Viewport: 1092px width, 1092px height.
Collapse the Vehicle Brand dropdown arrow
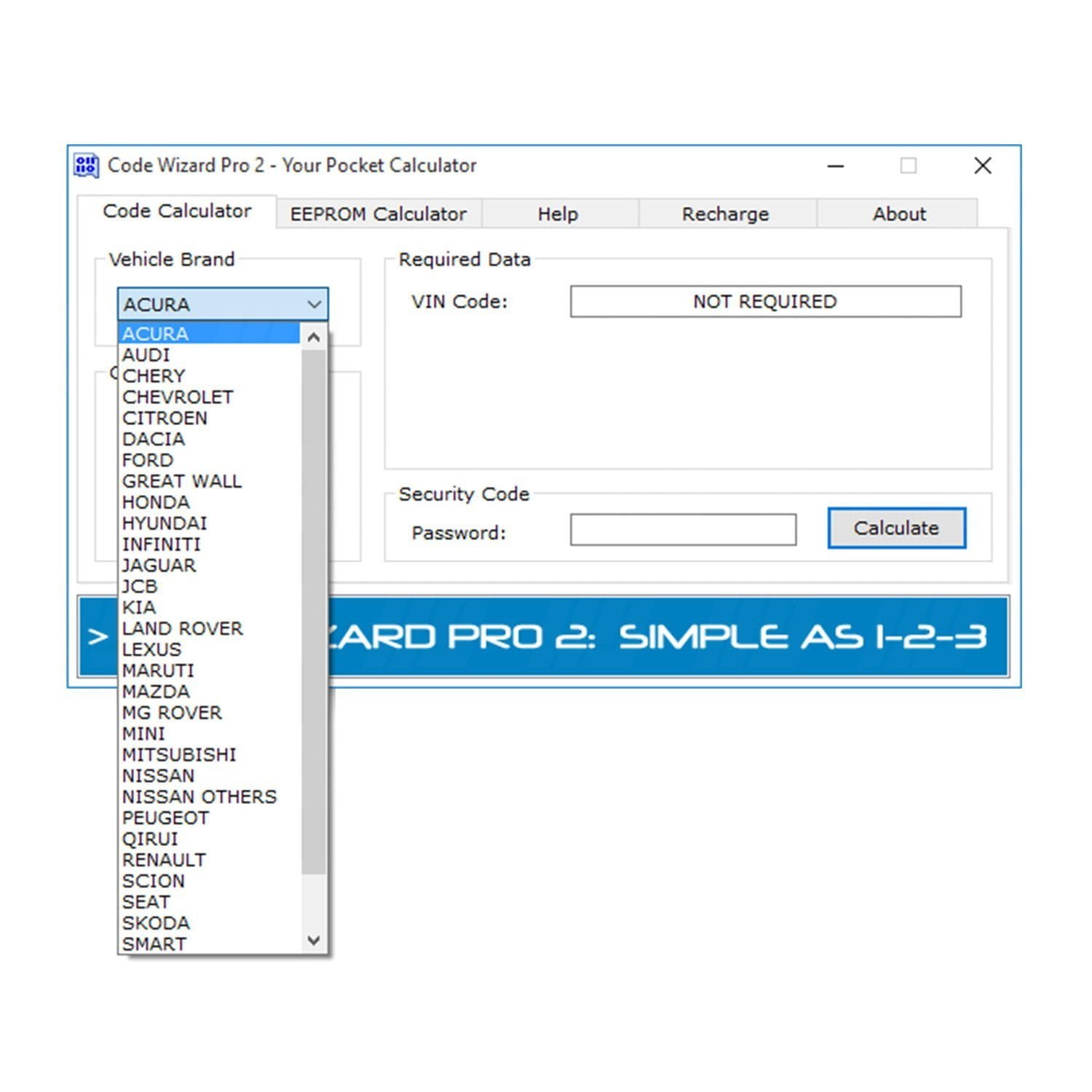(x=314, y=304)
